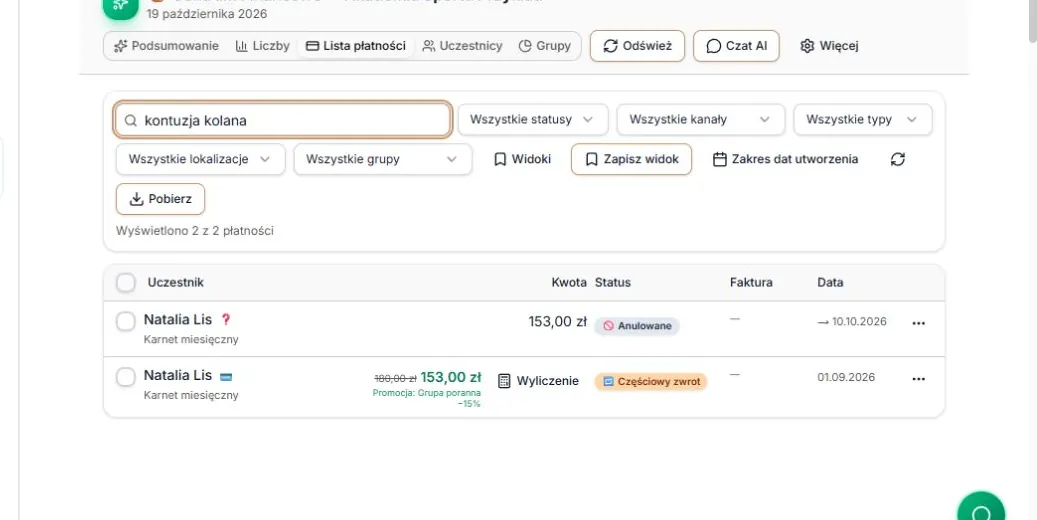Open Zakres dat utworzenia picker
Image resolution: width=1037 pixels, height=520 pixels.
tap(785, 159)
